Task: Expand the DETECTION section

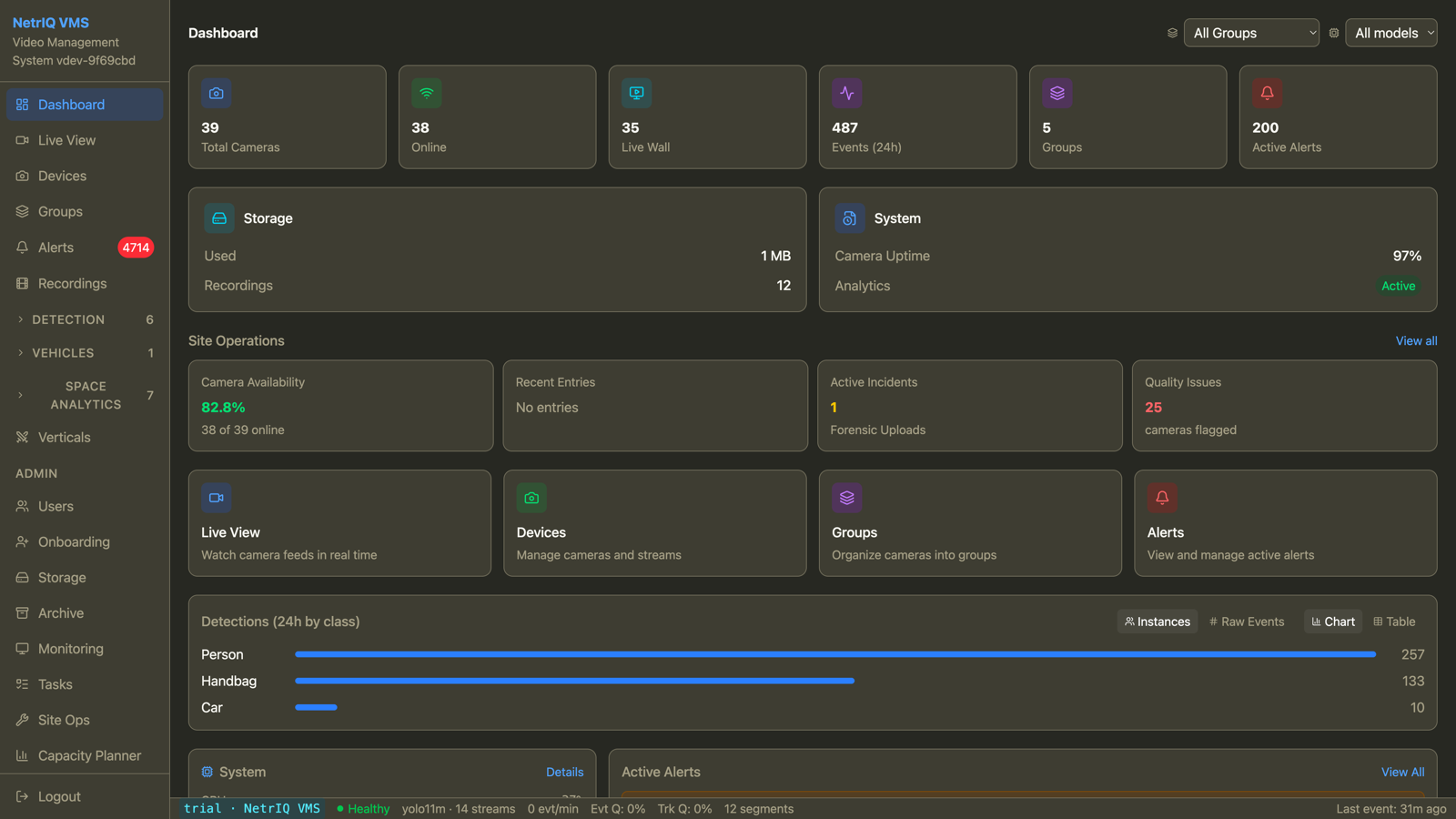Action: pyautogui.click(x=85, y=319)
